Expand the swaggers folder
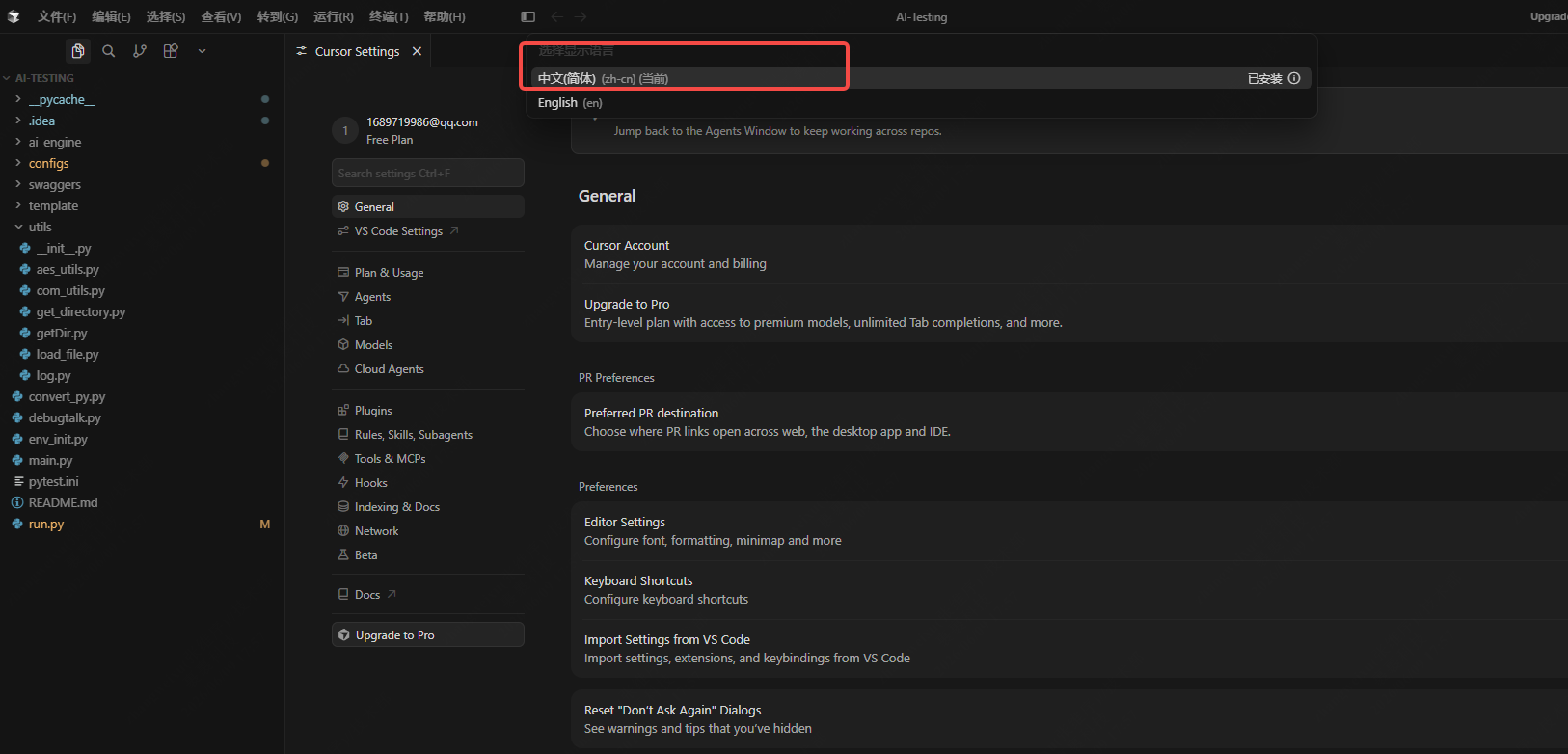This screenshot has height=754, width=1568. (142, 184)
